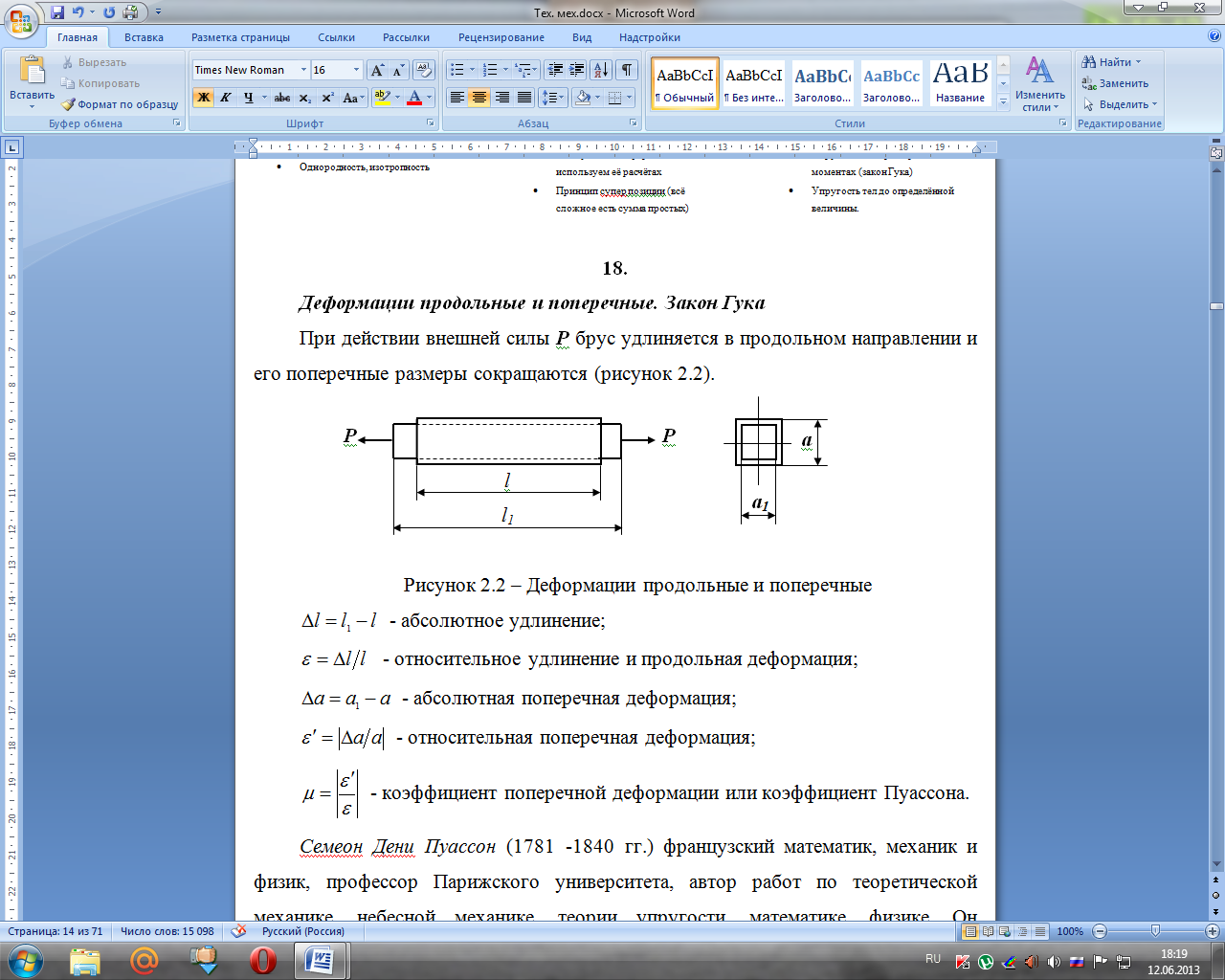1225x980 pixels.
Task: Open the Вид tab
Action: point(582,37)
